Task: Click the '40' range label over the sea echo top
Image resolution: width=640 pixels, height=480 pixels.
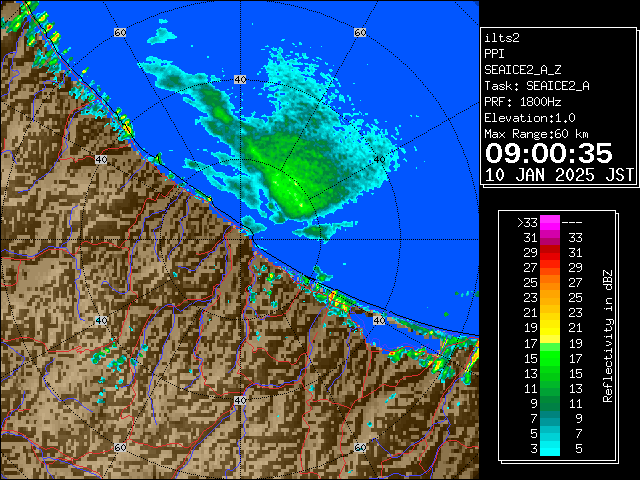Action: tap(240, 80)
